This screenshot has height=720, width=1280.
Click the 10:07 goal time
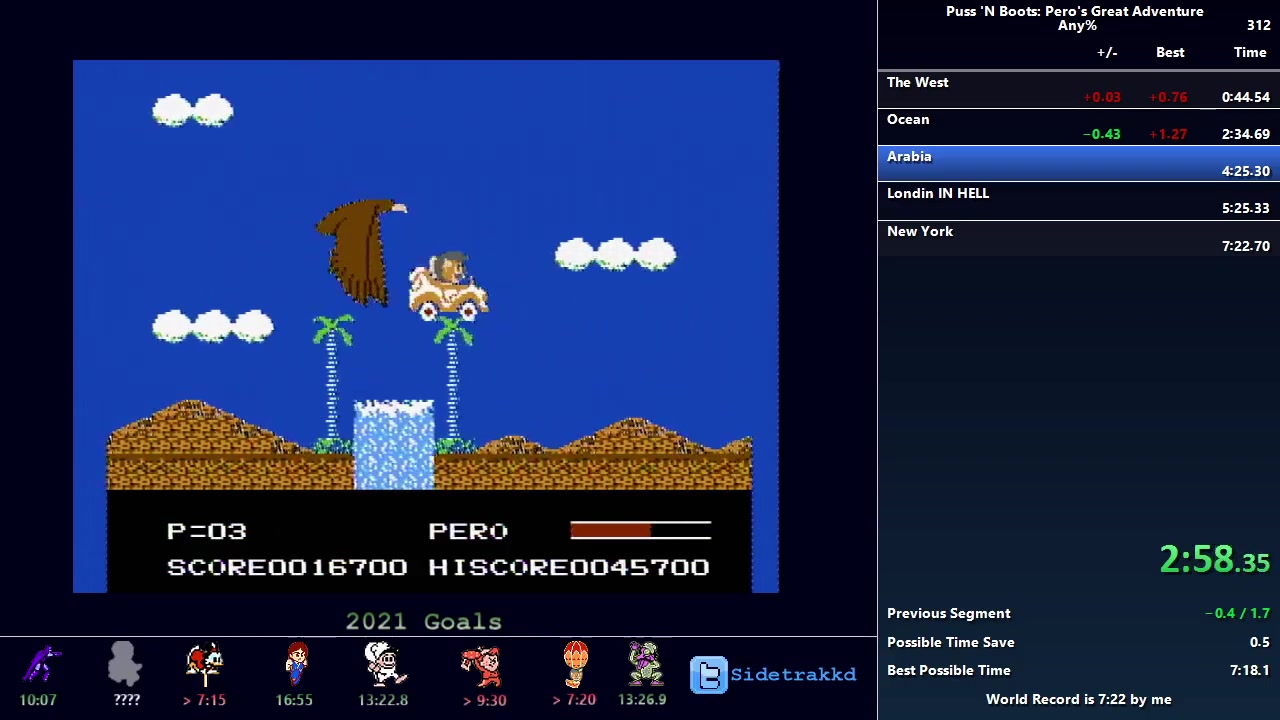pyautogui.click(x=38, y=700)
